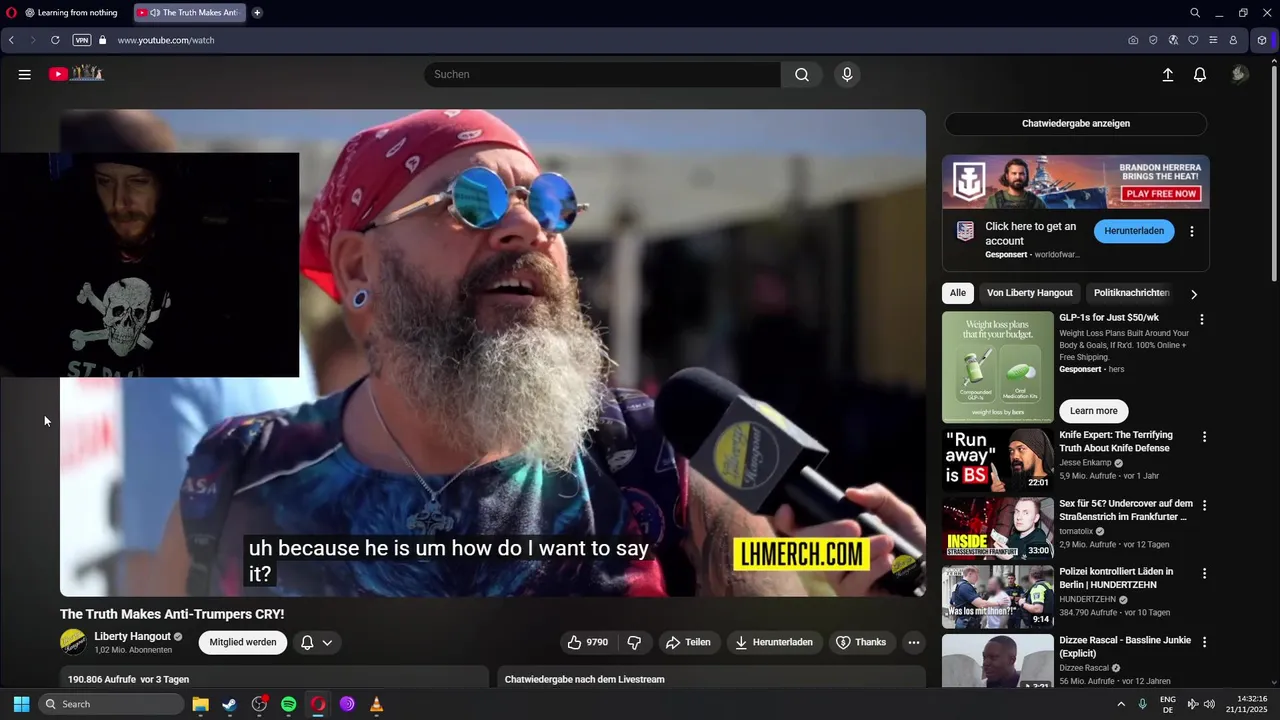
Task: Open Liberty Hangout channel avatar
Action: point(73,642)
